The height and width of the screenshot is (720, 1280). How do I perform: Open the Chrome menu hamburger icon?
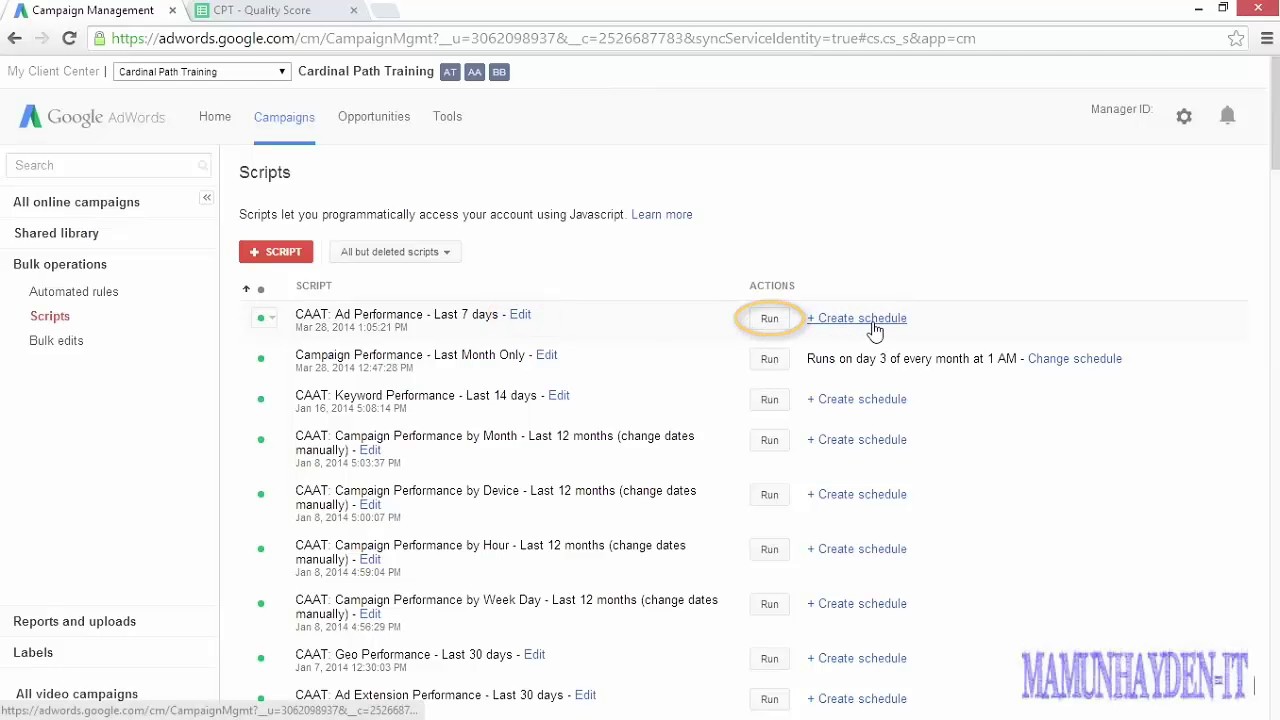click(1267, 38)
